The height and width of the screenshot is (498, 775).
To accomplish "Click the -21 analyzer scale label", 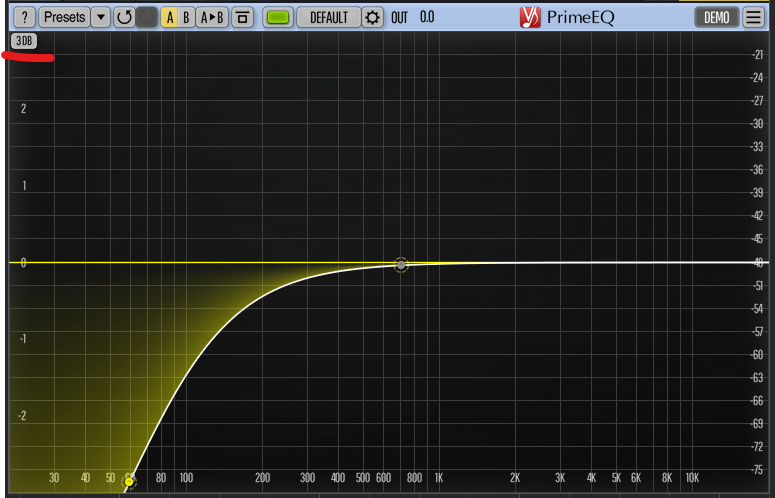I will point(757,54).
